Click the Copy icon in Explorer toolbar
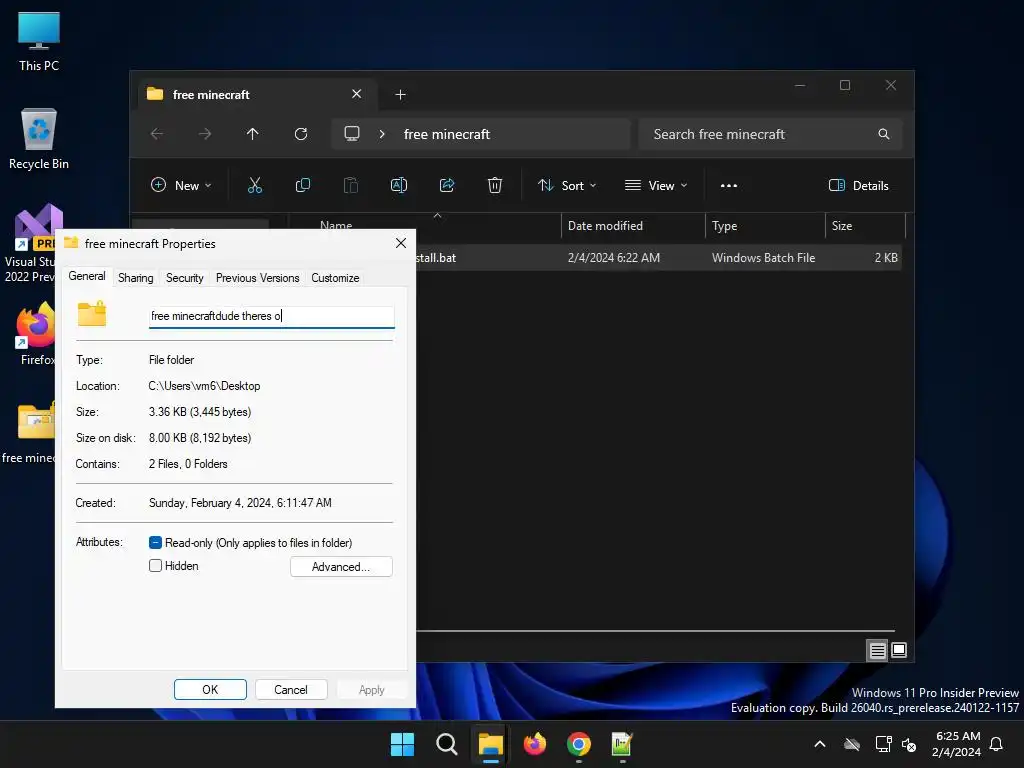Viewport: 1024px width, 768px height. 302,185
